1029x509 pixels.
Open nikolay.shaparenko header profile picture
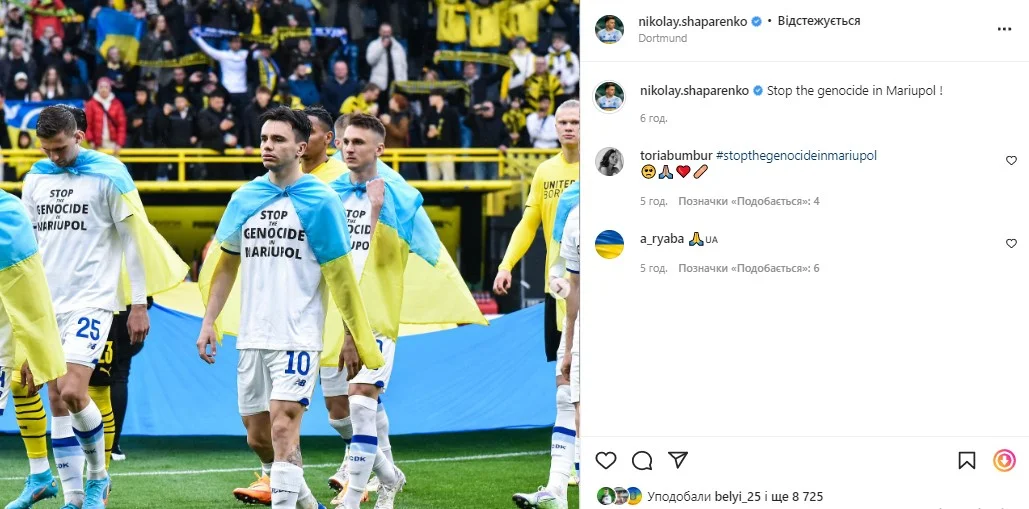[x=609, y=29]
